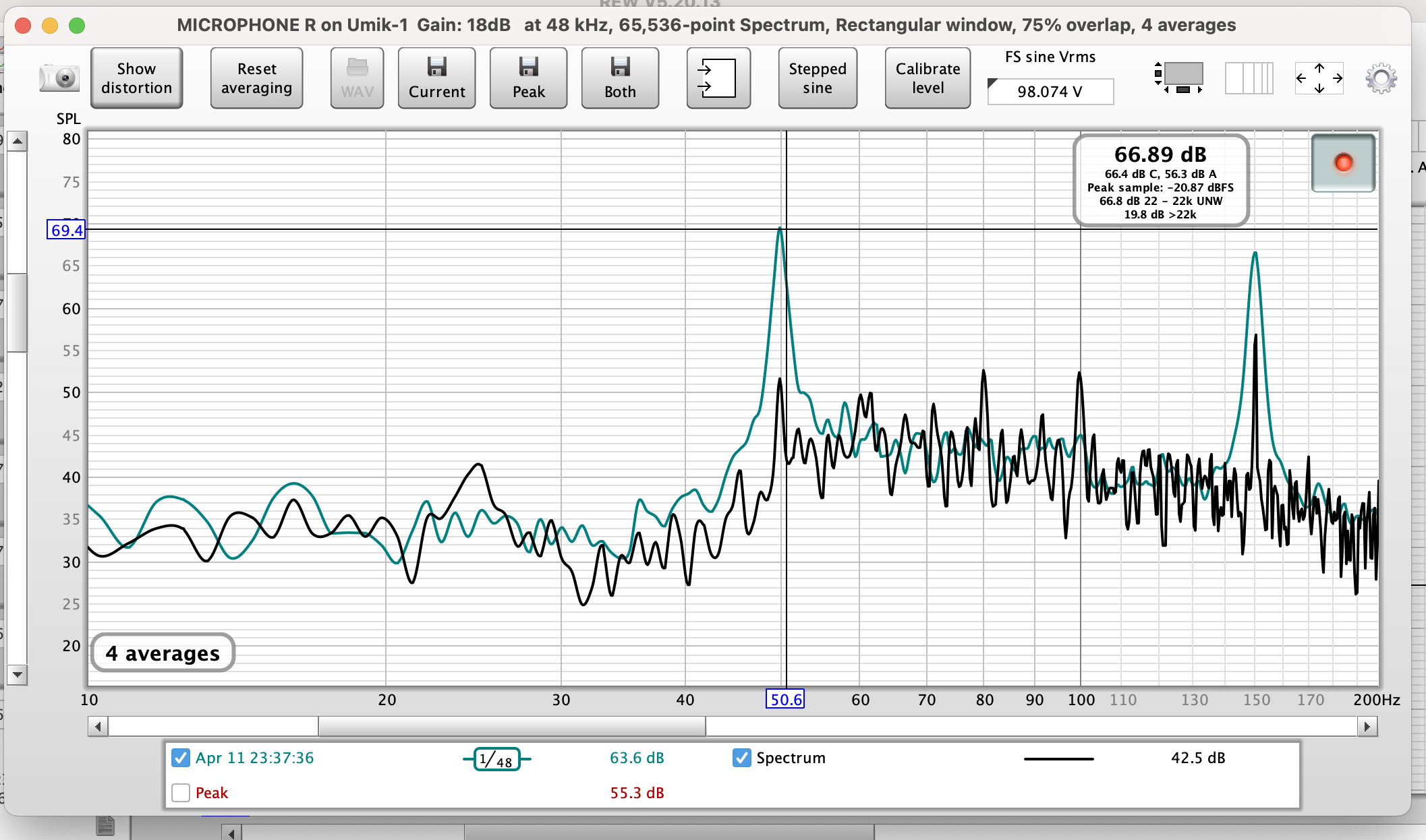Click the graph limits icon
Viewport: 1426px width, 840px height.
[1180, 78]
